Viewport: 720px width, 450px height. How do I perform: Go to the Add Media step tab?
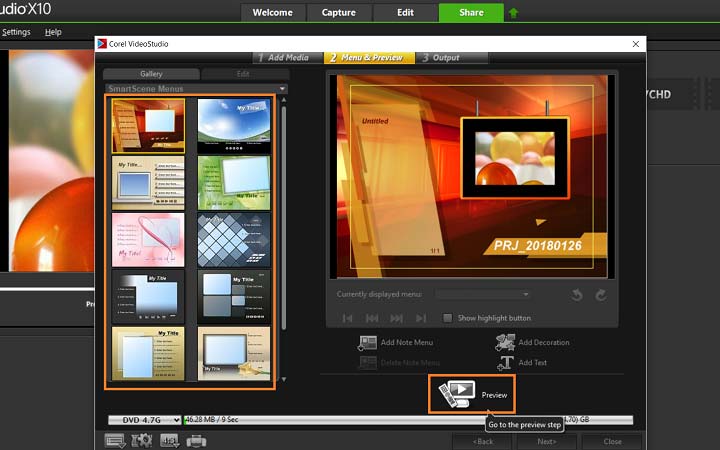tap(283, 57)
